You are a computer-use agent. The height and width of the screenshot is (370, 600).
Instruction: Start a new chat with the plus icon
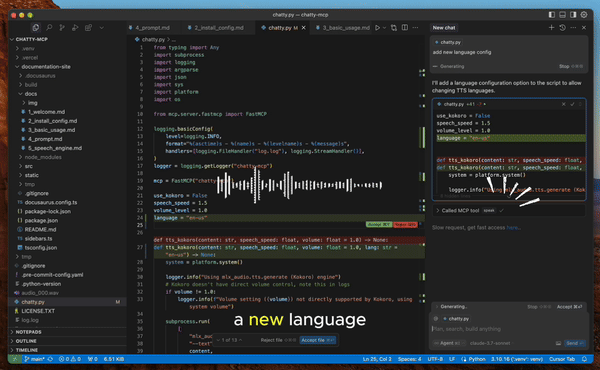(551, 28)
